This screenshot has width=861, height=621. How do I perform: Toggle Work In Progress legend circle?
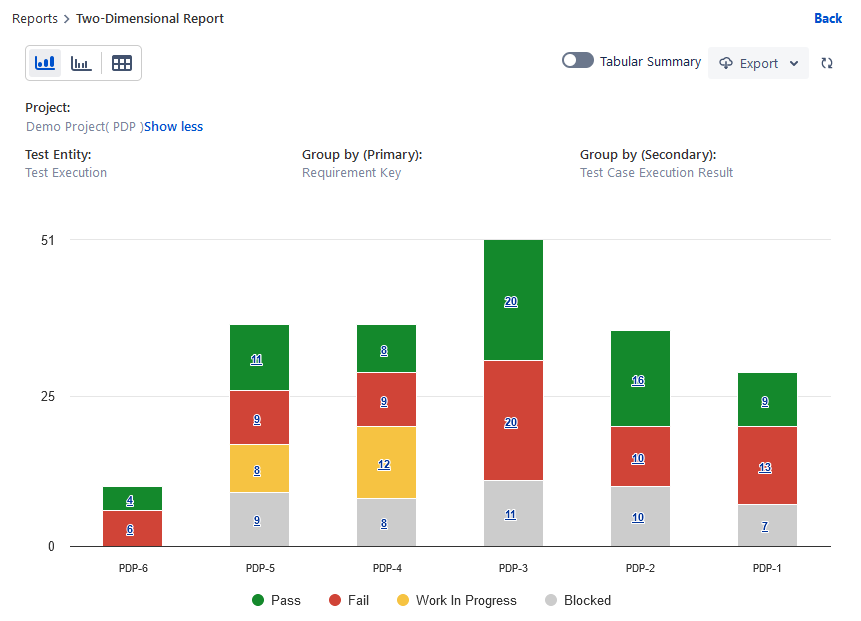tap(403, 600)
